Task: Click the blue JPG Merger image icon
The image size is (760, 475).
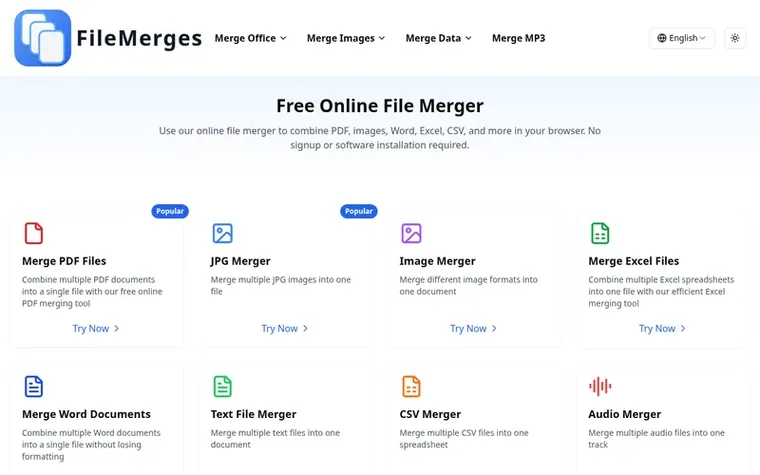Action: [222, 233]
